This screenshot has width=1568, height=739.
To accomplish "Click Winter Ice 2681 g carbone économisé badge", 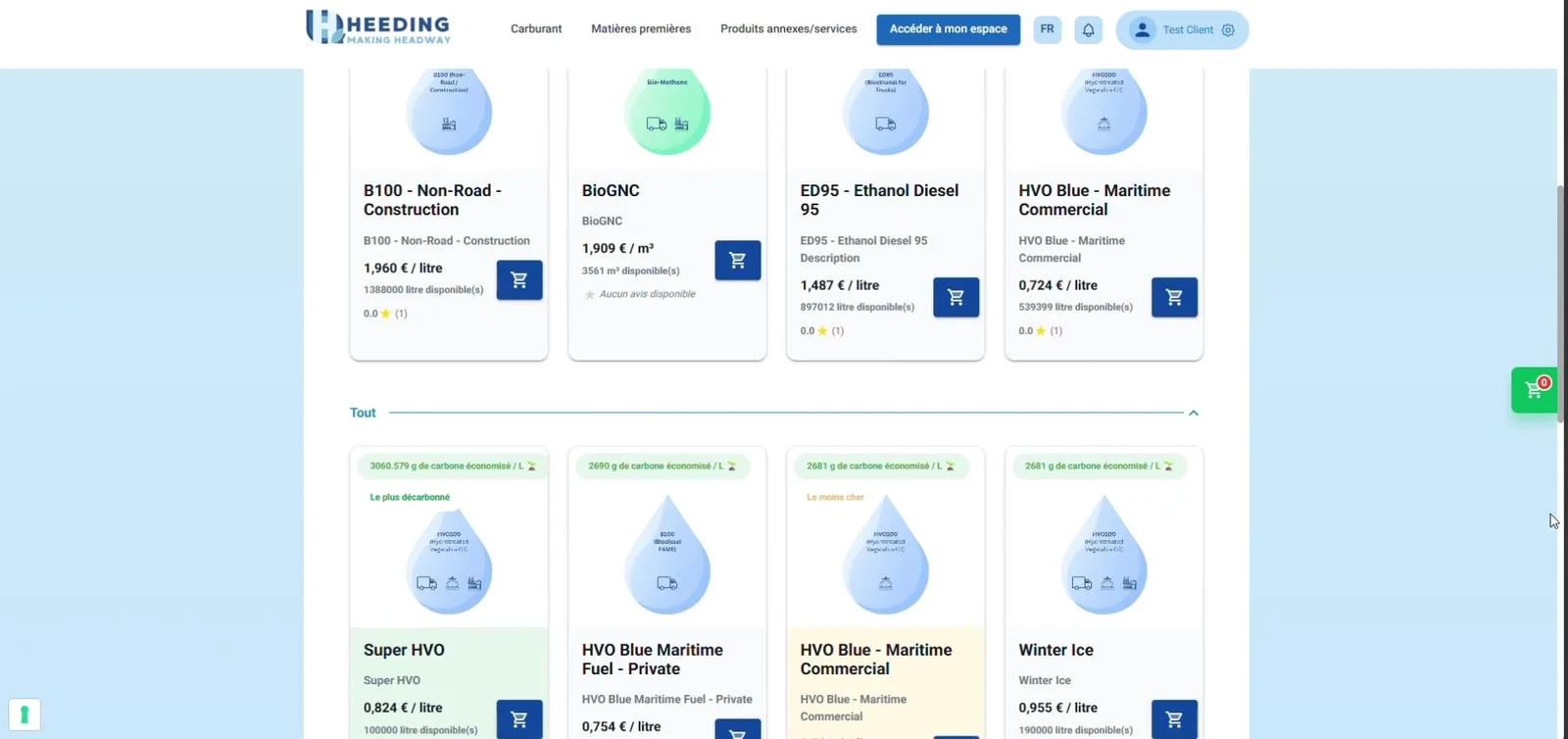I will coord(1100,467).
